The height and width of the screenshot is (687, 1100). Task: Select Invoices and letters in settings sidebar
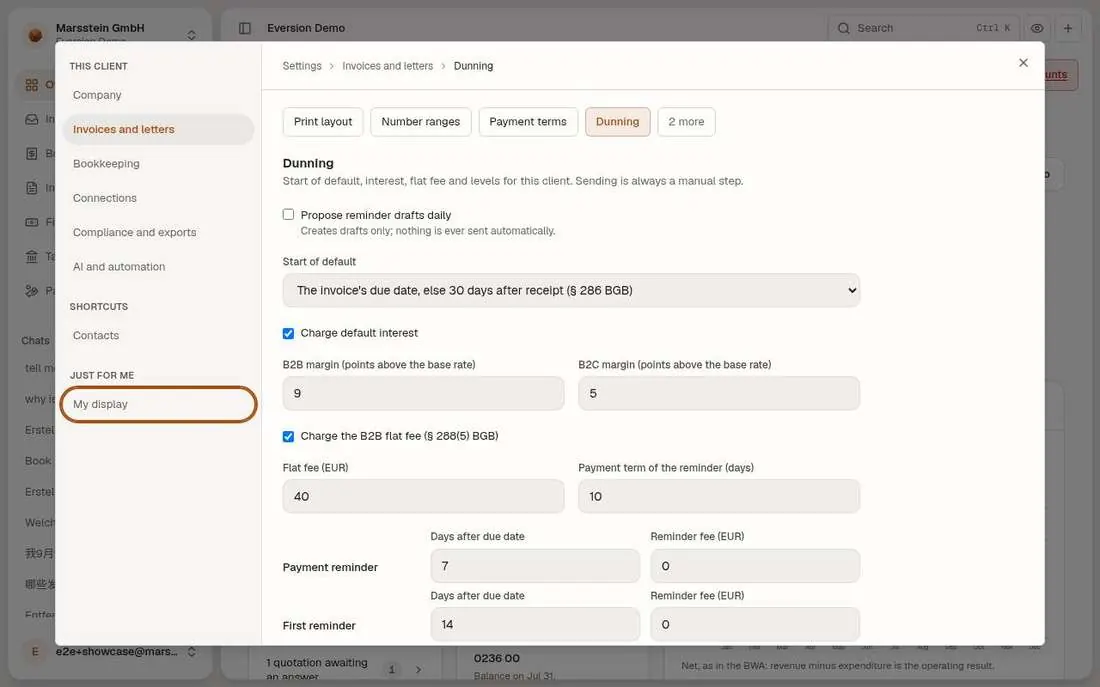pyautogui.click(x=159, y=130)
